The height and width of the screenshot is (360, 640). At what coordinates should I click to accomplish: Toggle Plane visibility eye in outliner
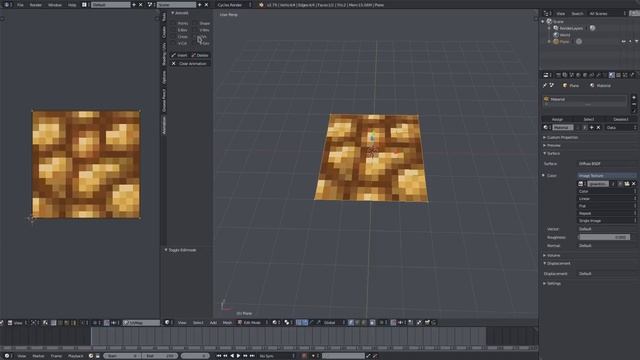624,42
